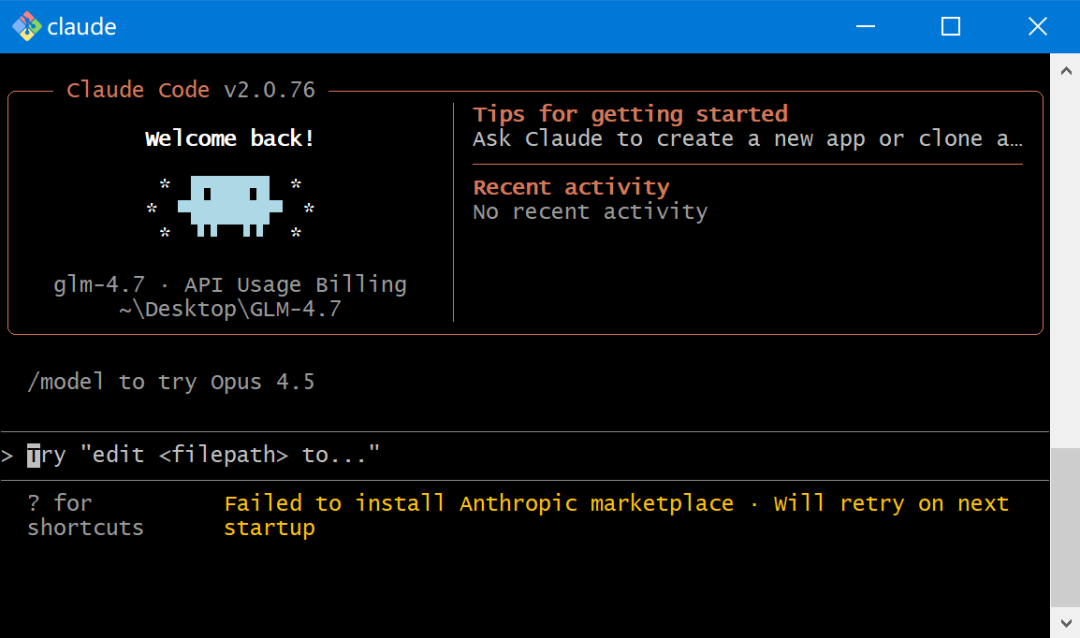Click the scrollbar down arrow

[1066, 623]
